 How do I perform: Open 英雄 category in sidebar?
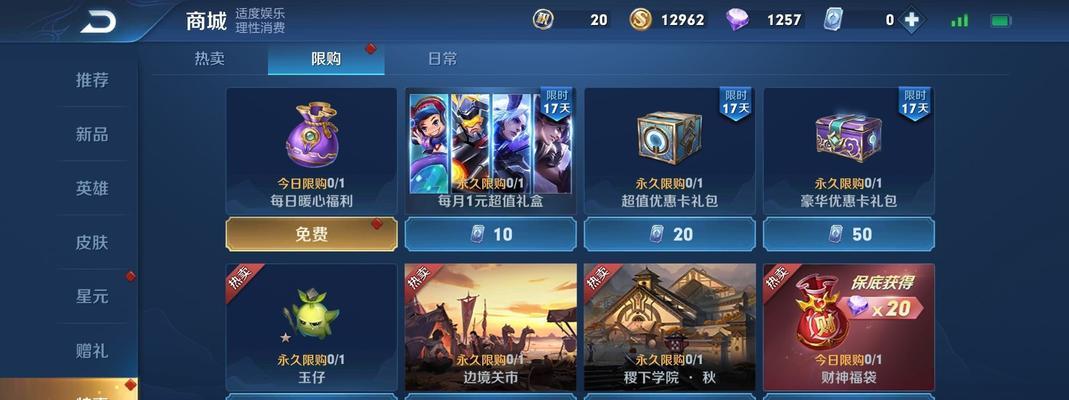click(92, 188)
